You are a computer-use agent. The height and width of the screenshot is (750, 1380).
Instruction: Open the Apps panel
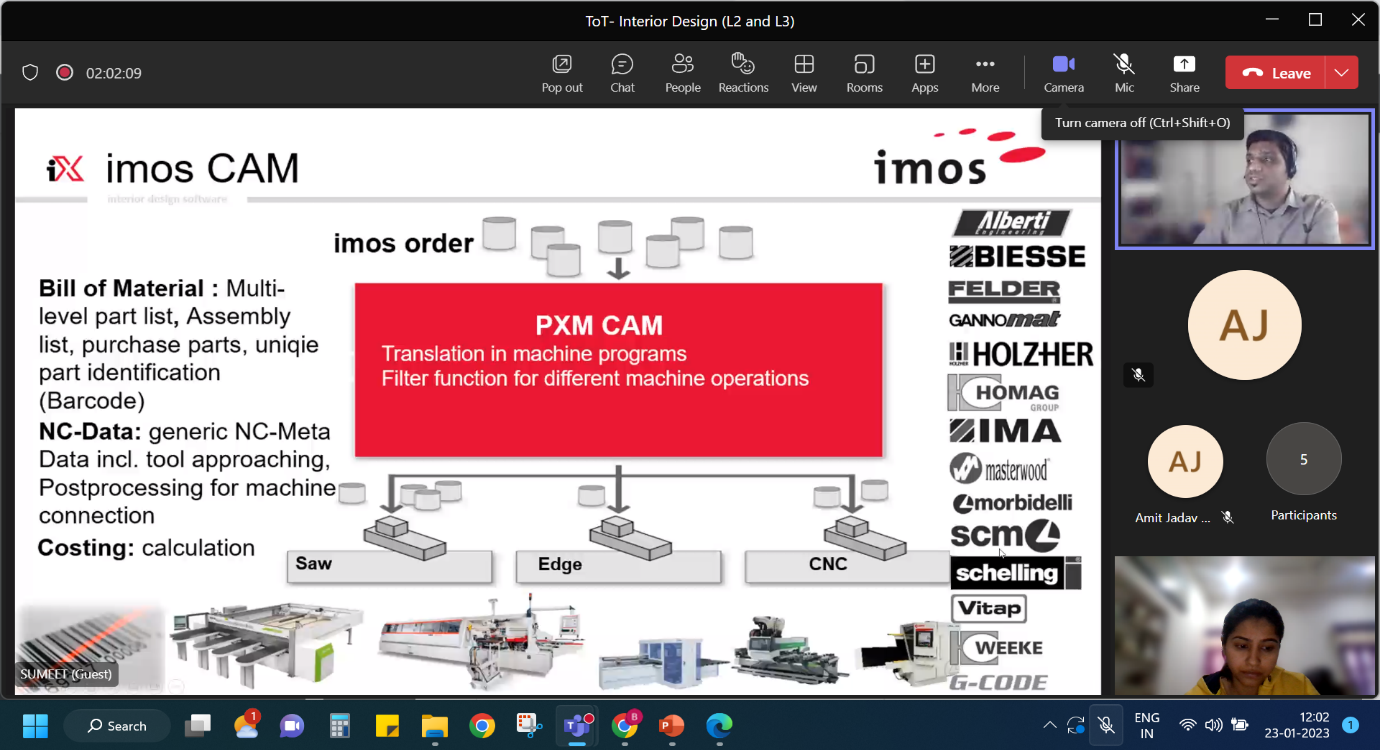point(925,73)
